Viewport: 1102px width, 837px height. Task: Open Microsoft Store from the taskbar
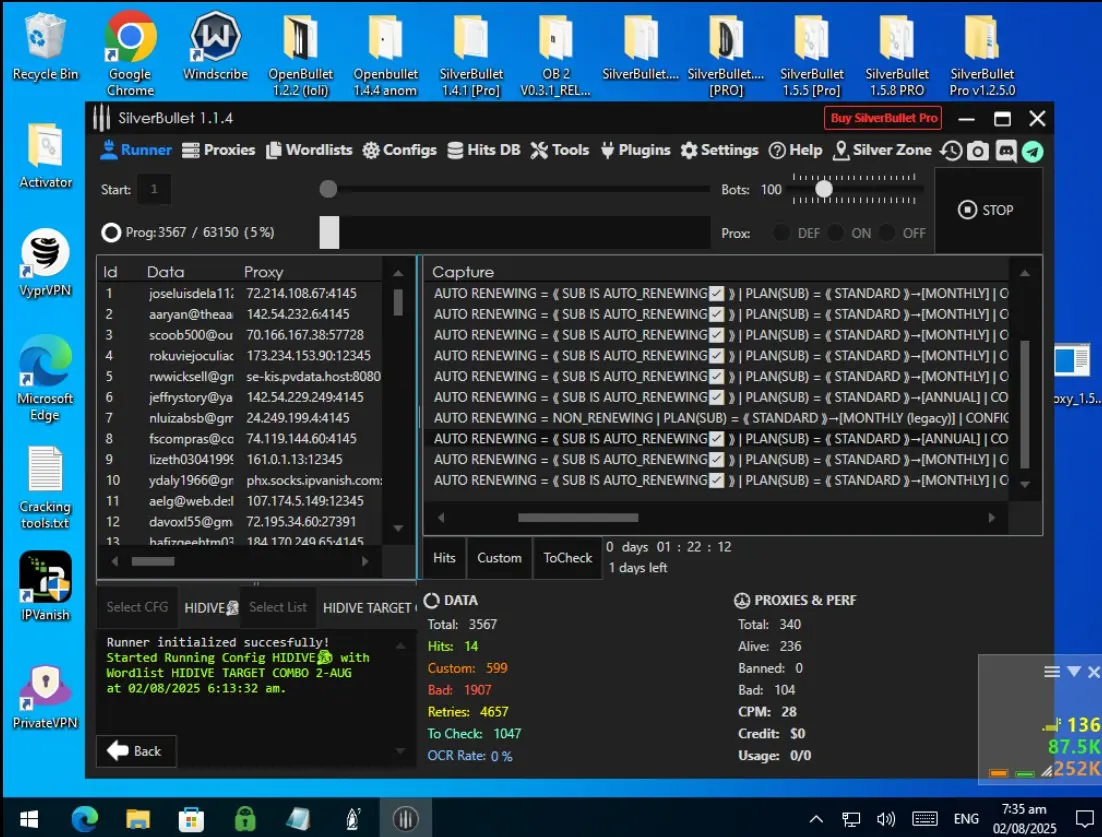click(x=191, y=819)
